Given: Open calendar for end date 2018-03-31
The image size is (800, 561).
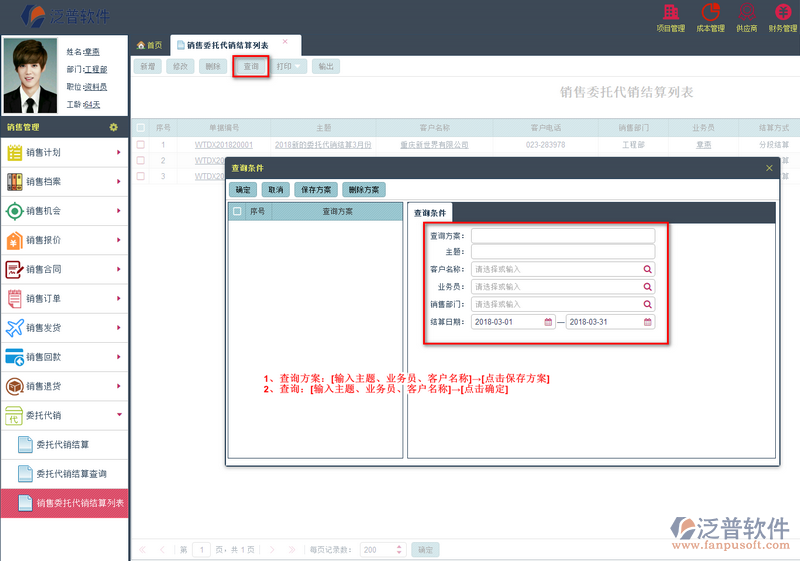Looking at the screenshot, I should pyautogui.click(x=647, y=322).
